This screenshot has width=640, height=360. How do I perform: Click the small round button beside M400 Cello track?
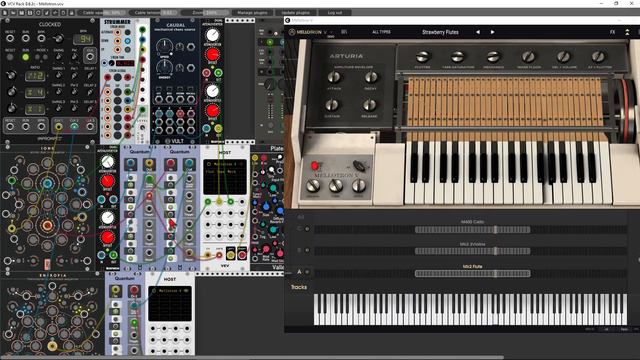pos(307,229)
